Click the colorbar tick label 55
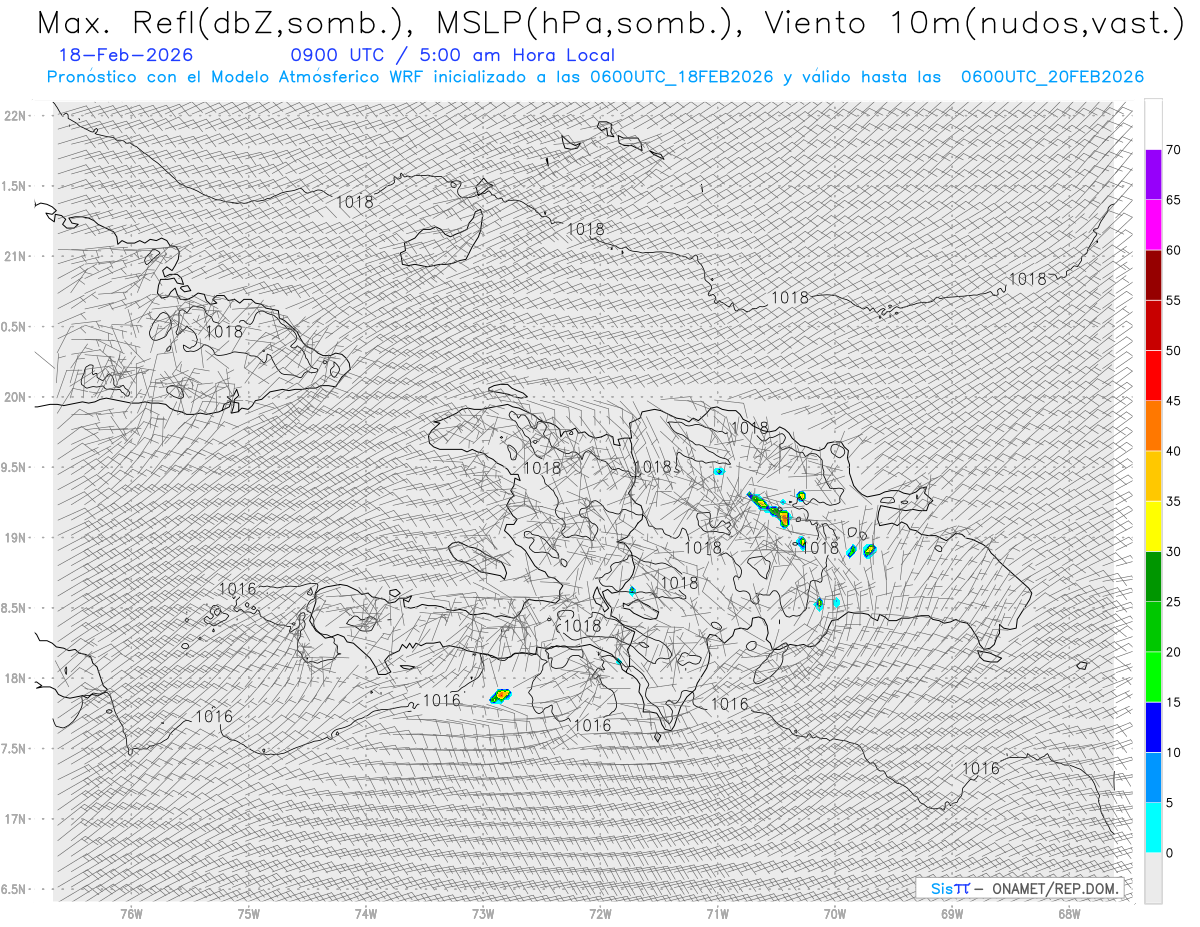This screenshot has height=927, width=1200. [1173, 301]
